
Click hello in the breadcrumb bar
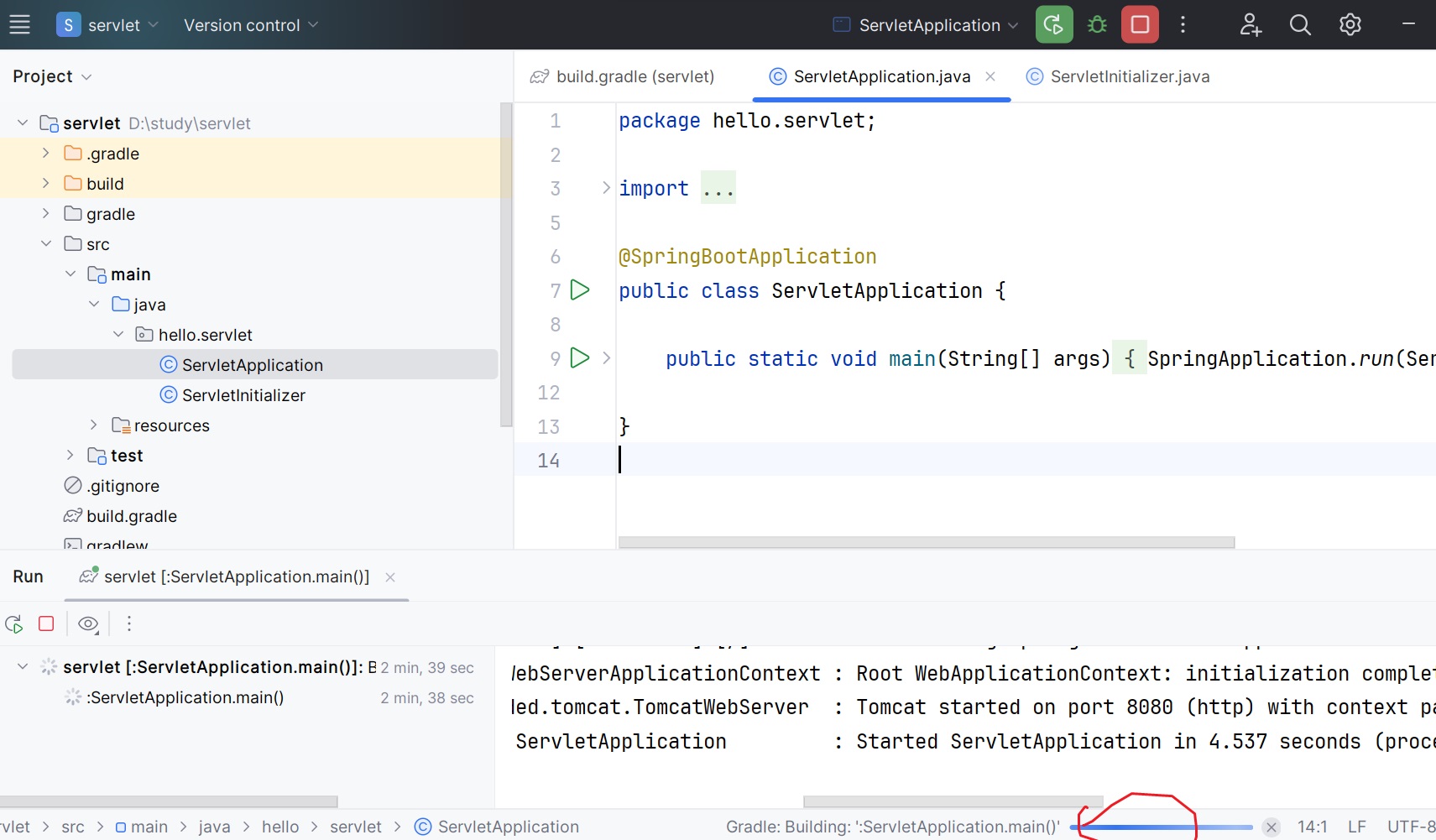pyautogui.click(x=280, y=827)
